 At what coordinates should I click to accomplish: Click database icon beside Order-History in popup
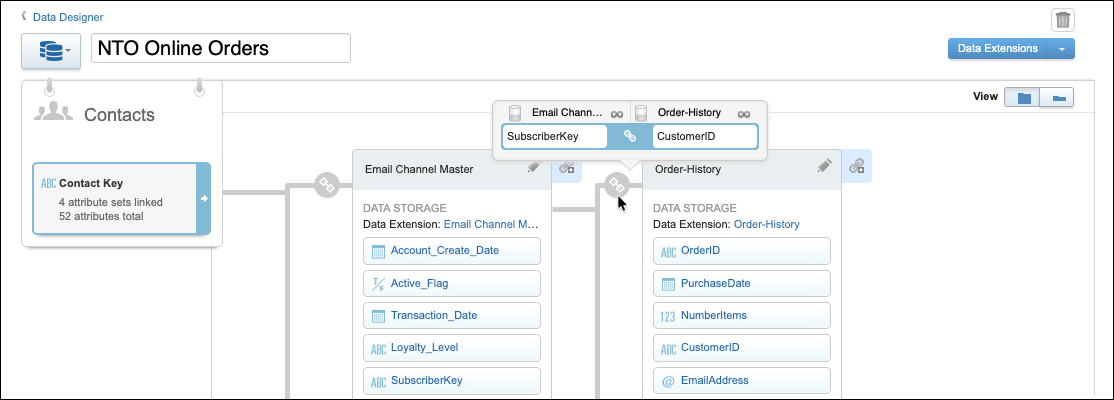[x=641, y=113]
